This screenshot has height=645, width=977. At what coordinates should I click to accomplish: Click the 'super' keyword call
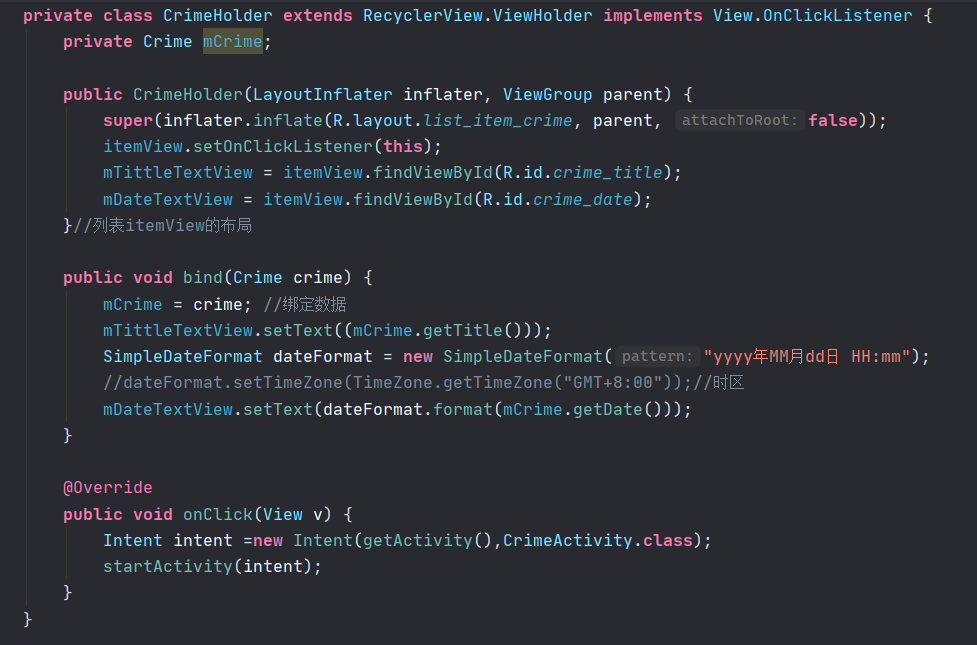tap(128, 121)
